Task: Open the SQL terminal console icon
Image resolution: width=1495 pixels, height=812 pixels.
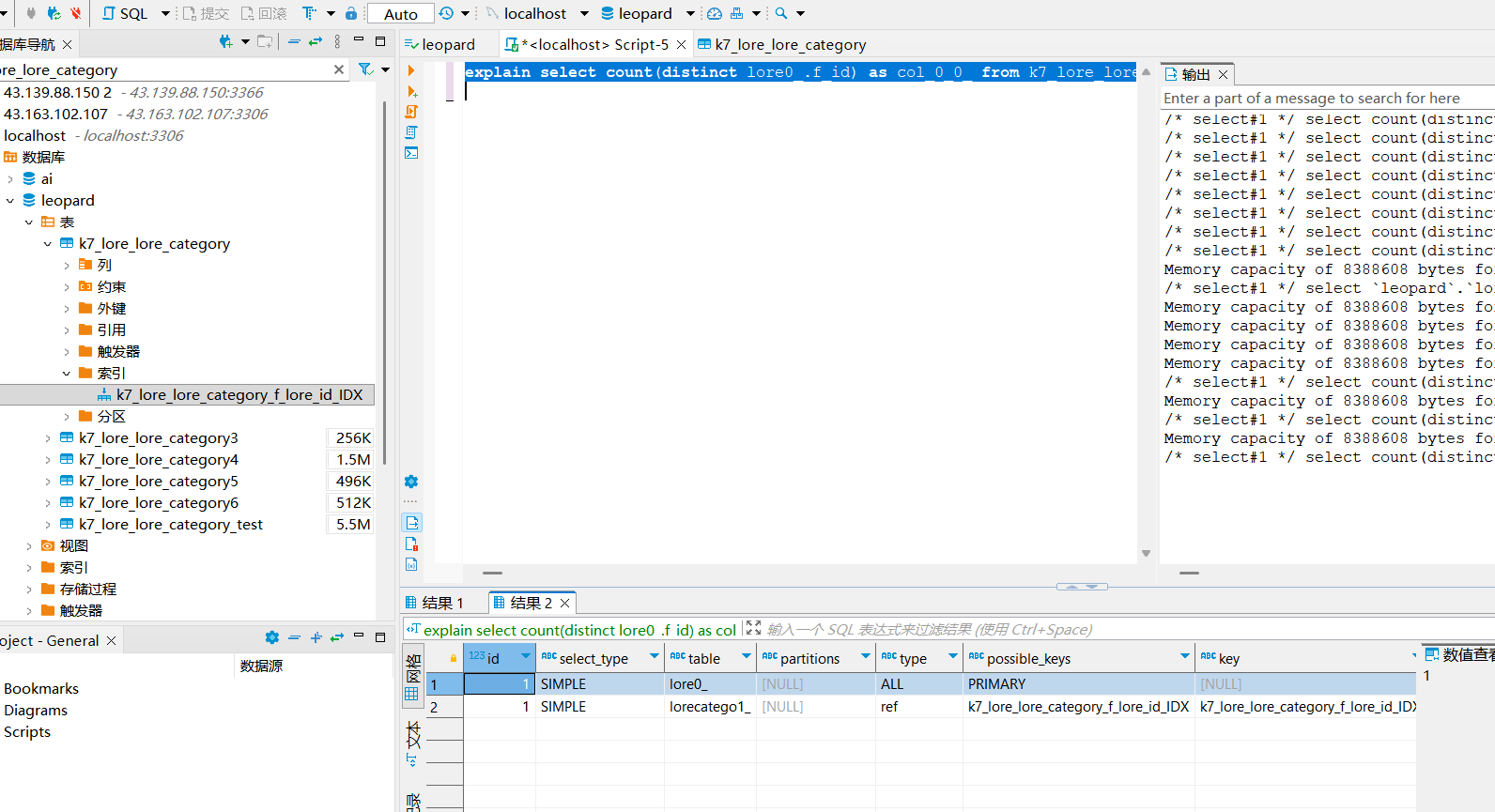Action: point(411,153)
